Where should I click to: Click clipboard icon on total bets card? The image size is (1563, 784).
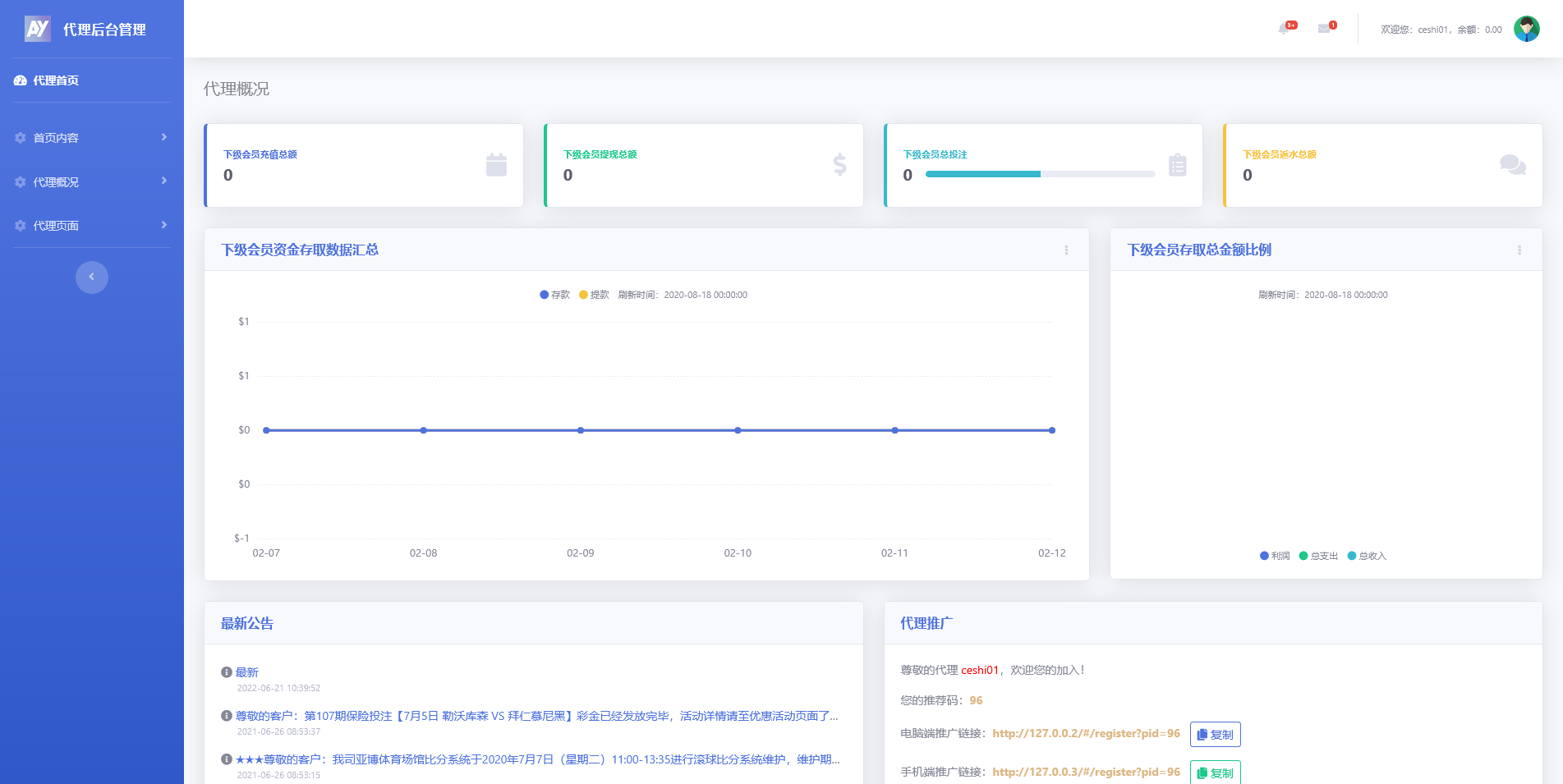click(x=1177, y=165)
